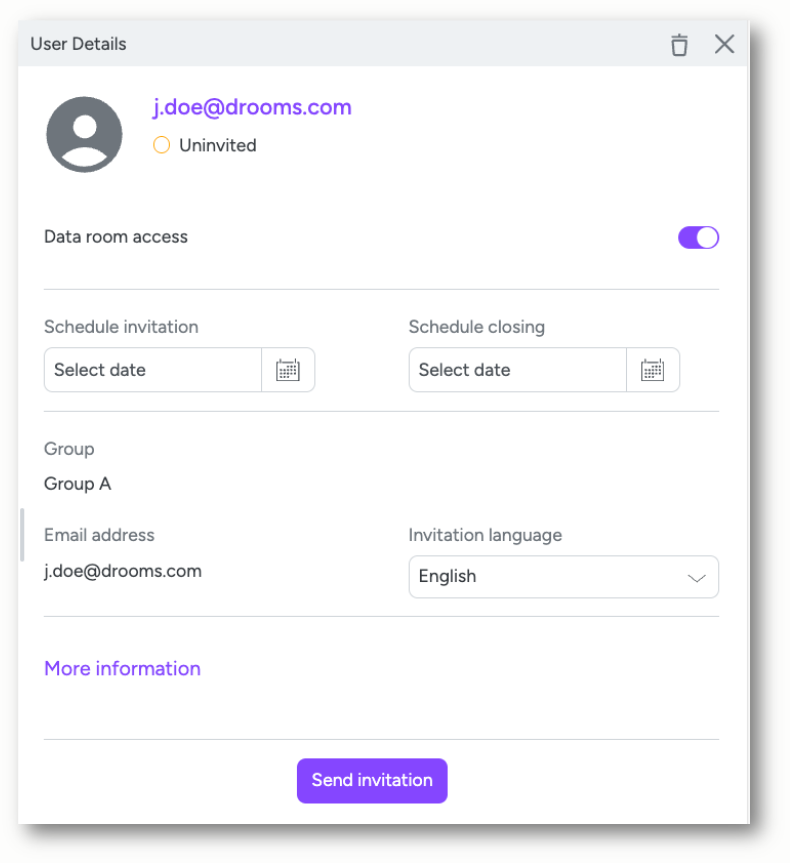Click the Uninvited status circle icon
The height and width of the screenshot is (863, 790).
pos(161,145)
